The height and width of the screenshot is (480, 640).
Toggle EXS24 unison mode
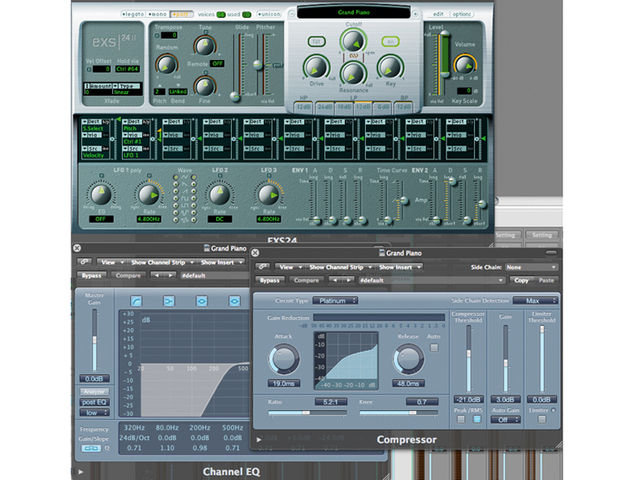click(269, 14)
